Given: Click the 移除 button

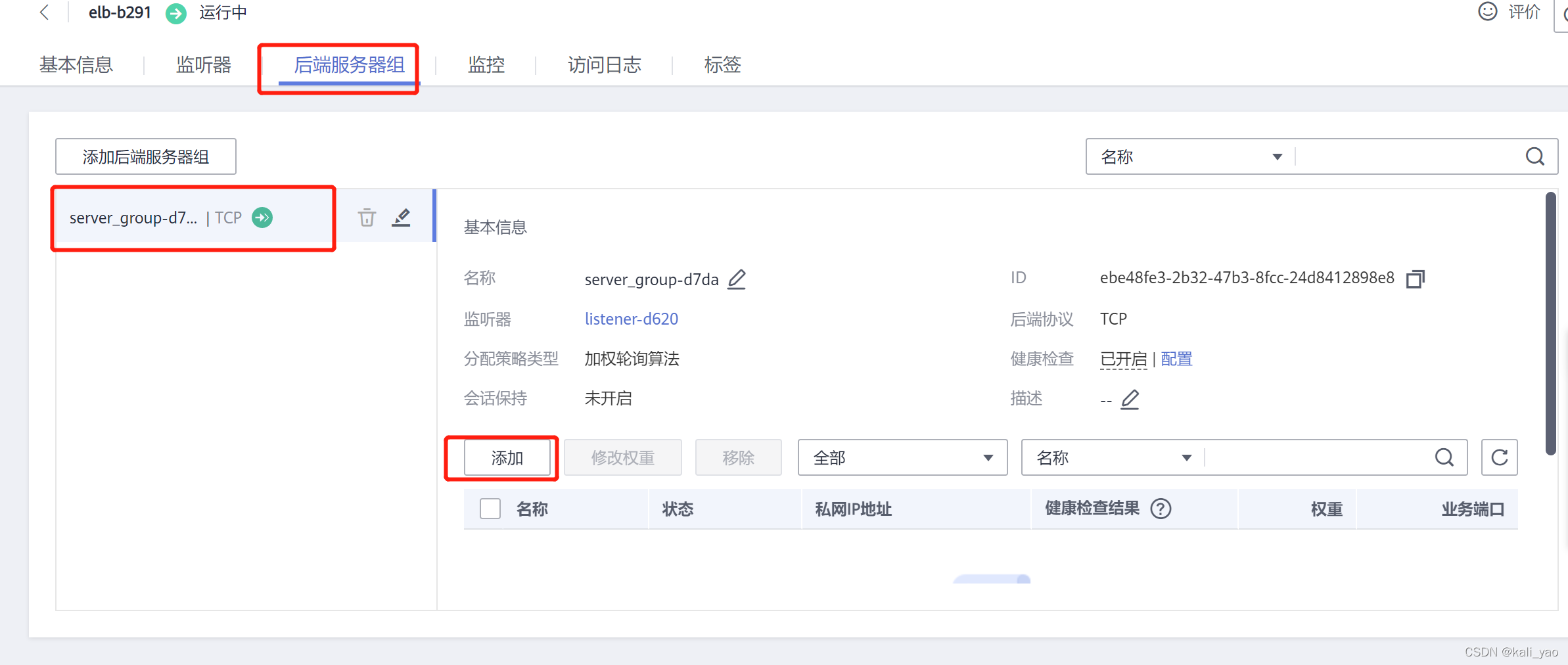Looking at the screenshot, I should (x=739, y=458).
